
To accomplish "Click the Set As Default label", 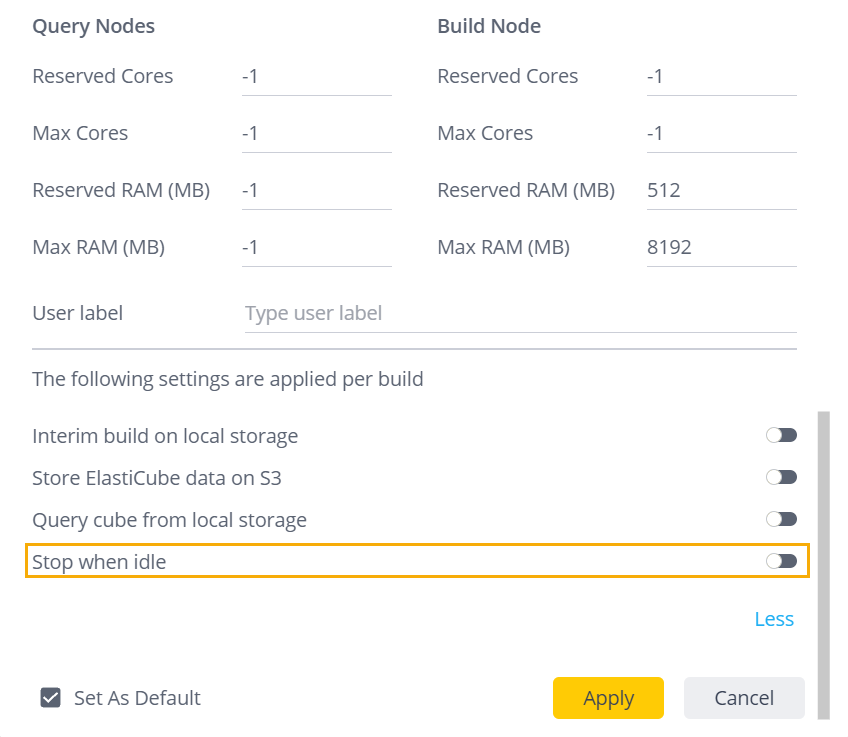I will coord(137,698).
